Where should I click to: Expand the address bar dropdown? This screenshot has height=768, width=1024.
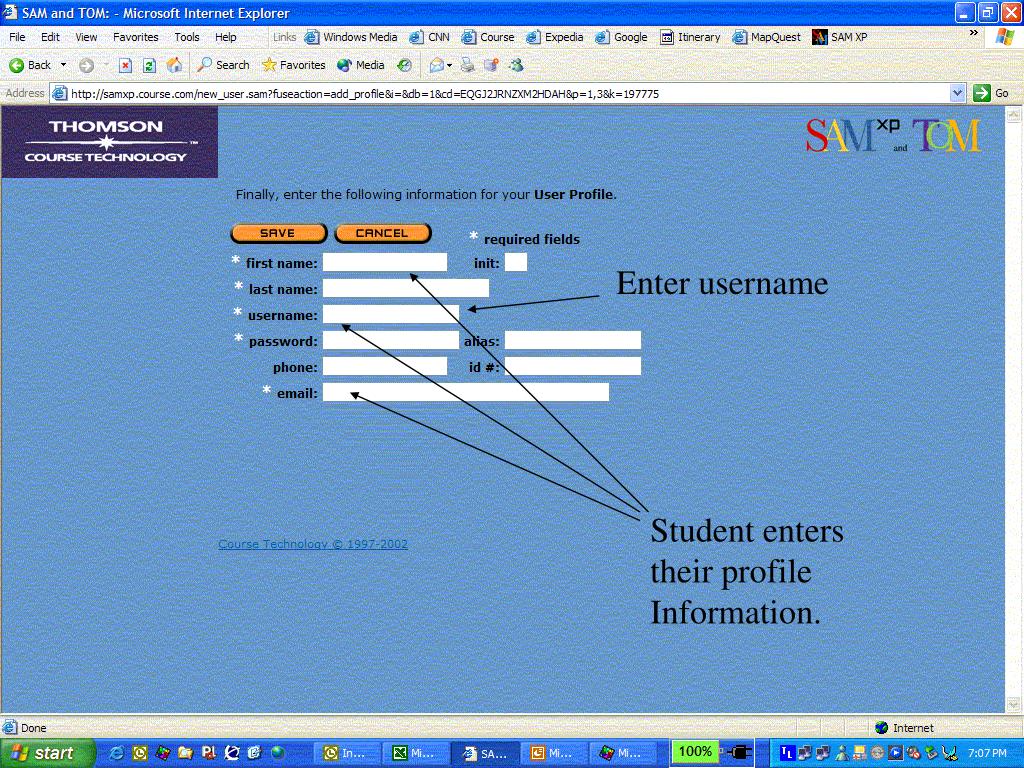957,93
